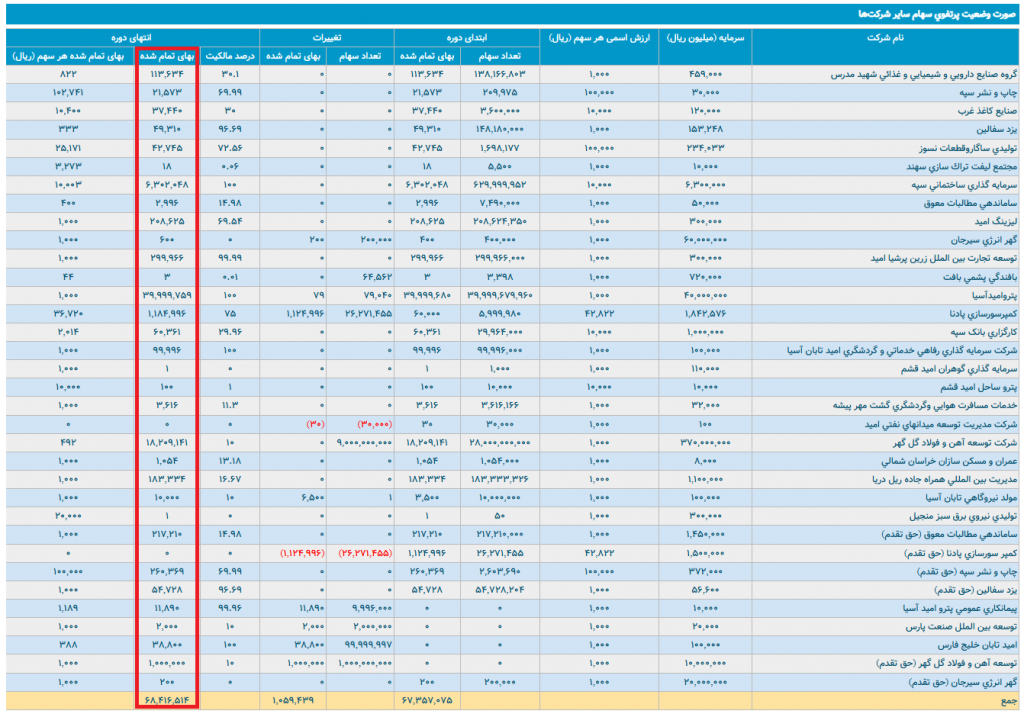This screenshot has height=714, width=1024.
Task: Click red negative value '(۱,۱۲۴,۹۹۶)'
Action: click(x=302, y=553)
